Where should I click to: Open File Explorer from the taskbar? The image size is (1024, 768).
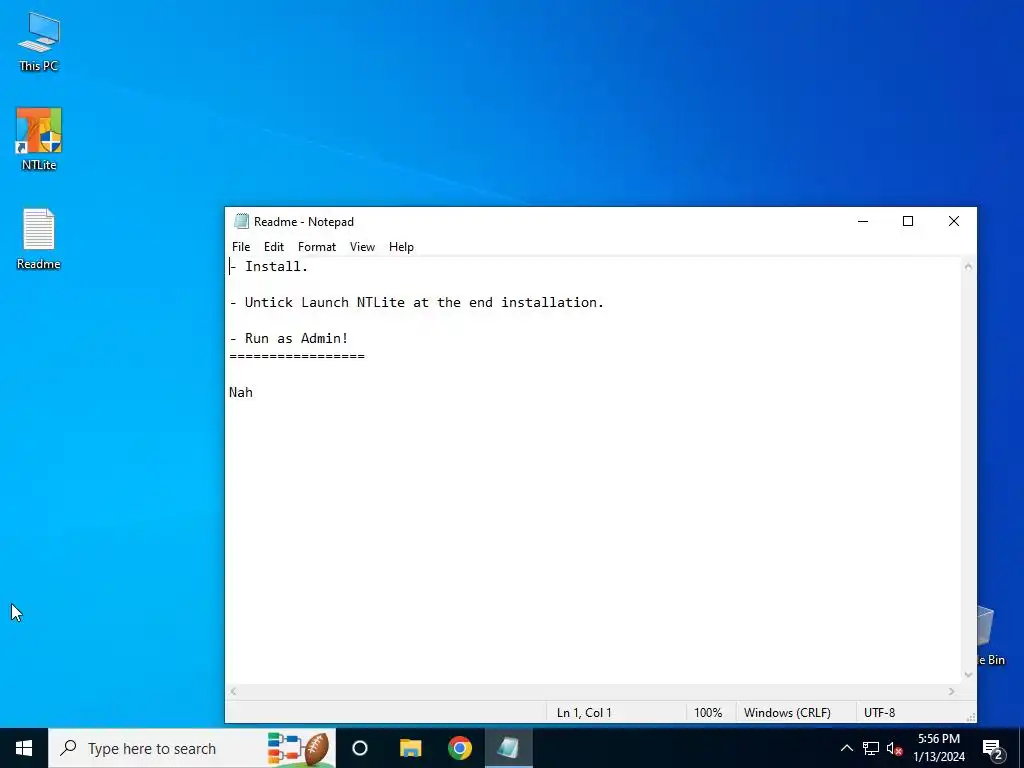pyautogui.click(x=411, y=748)
